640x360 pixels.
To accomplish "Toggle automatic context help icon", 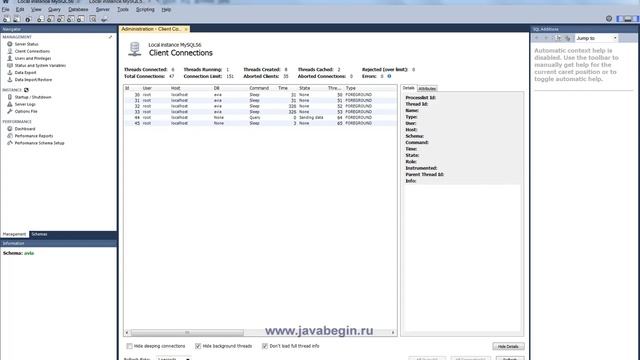I will pyautogui.click(x=567, y=38).
